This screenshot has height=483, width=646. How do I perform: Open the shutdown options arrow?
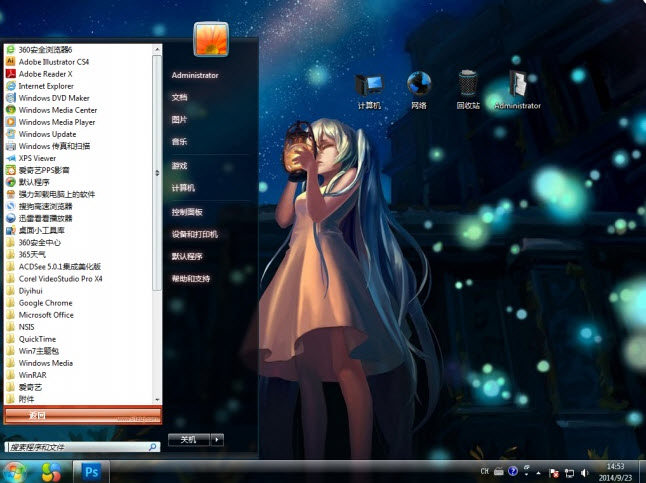[217, 440]
